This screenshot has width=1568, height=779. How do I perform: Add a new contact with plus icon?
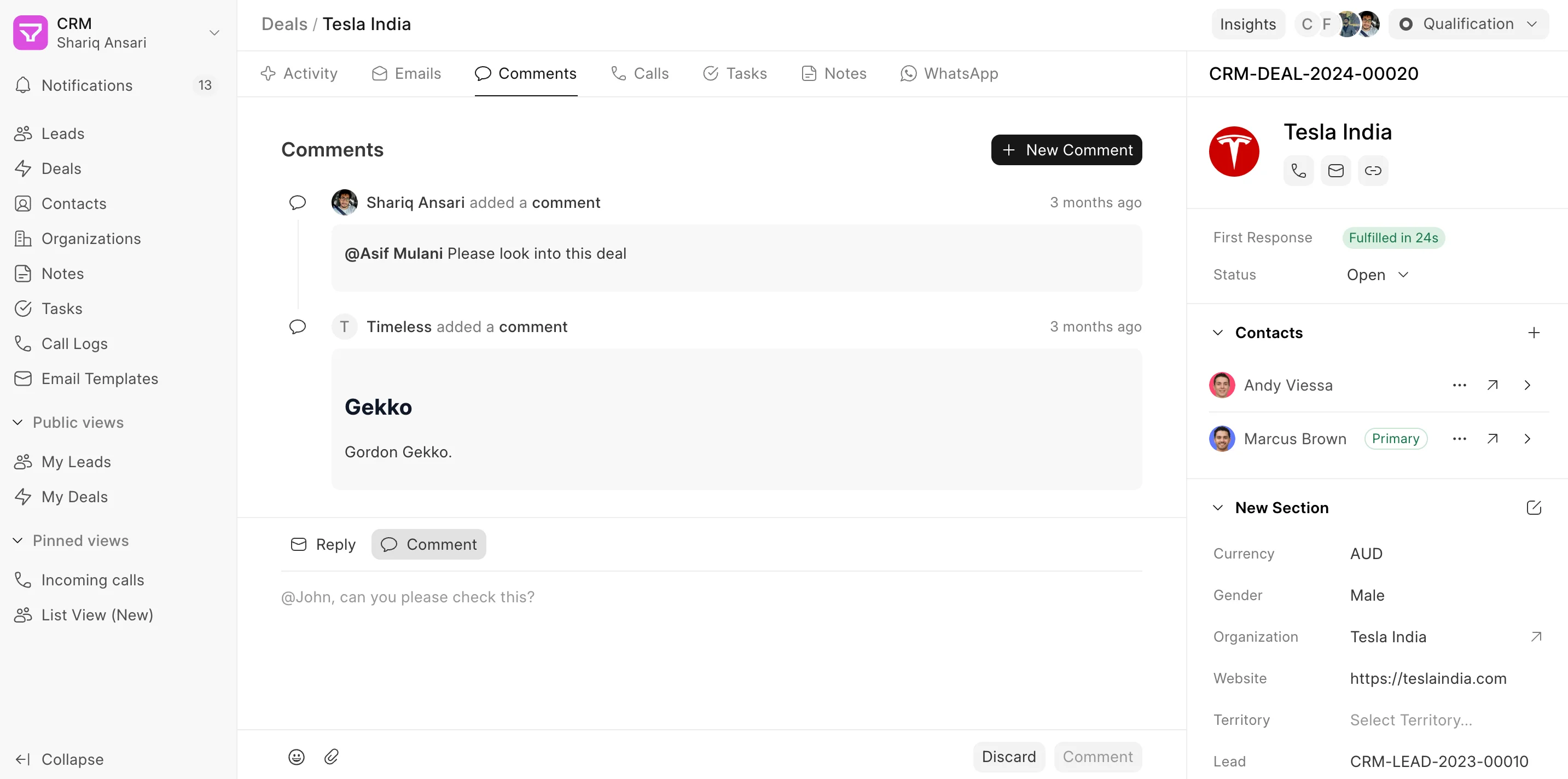tap(1534, 332)
